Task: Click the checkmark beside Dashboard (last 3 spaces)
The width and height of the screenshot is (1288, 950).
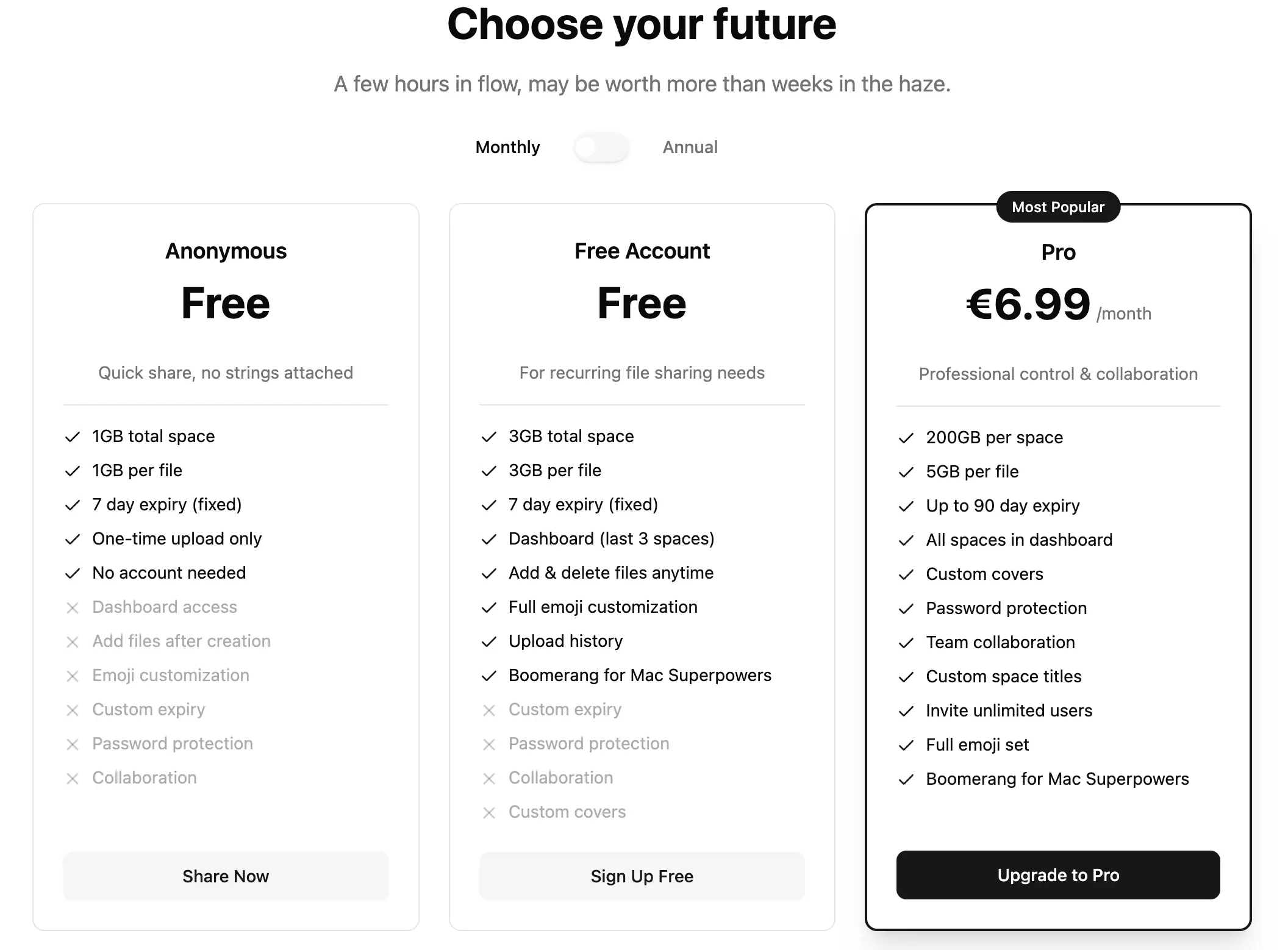Action: 489,539
